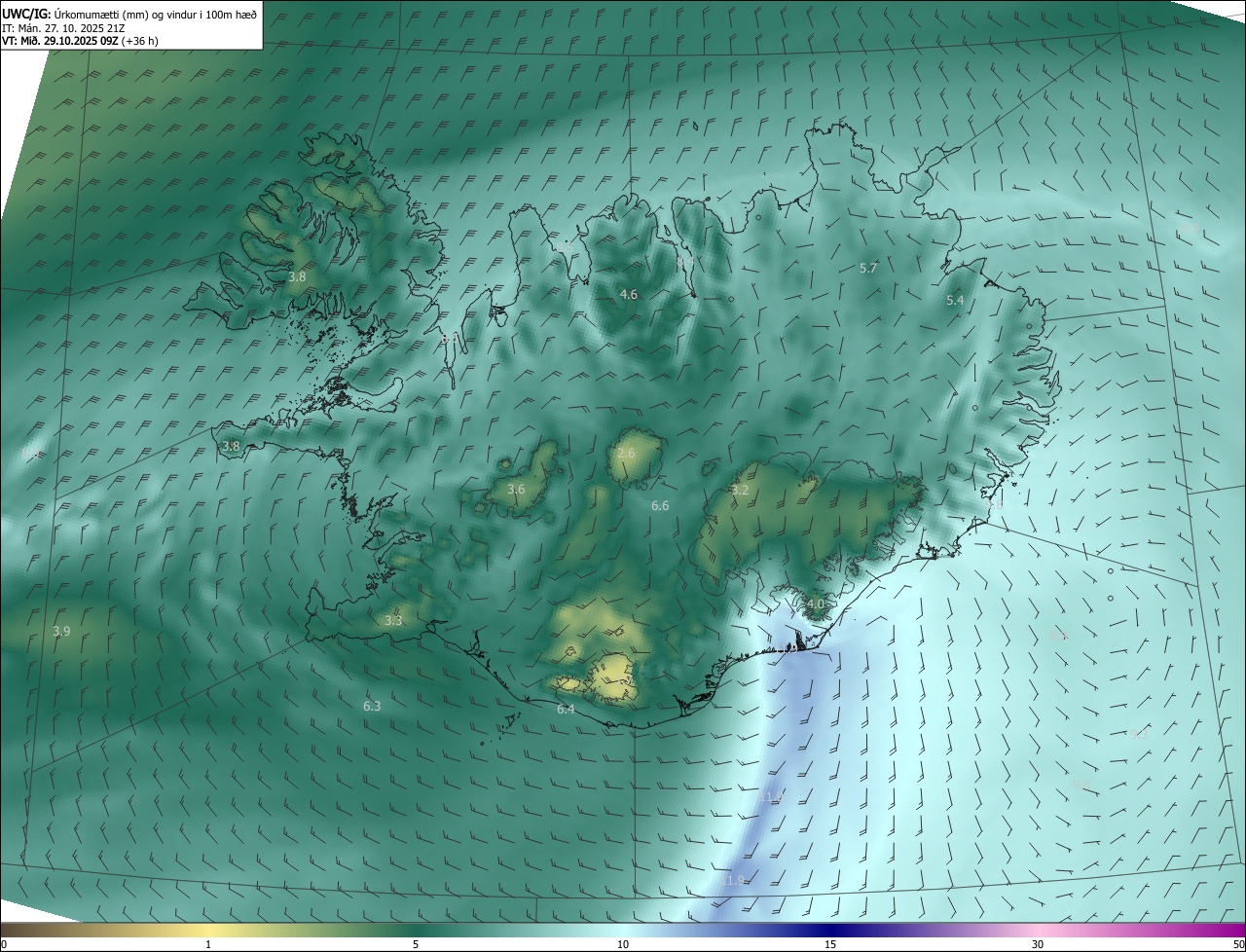The height and width of the screenshot is (952, 1246).
Task: Click the colour scale tick label "0"
Action: click(3, 944)
